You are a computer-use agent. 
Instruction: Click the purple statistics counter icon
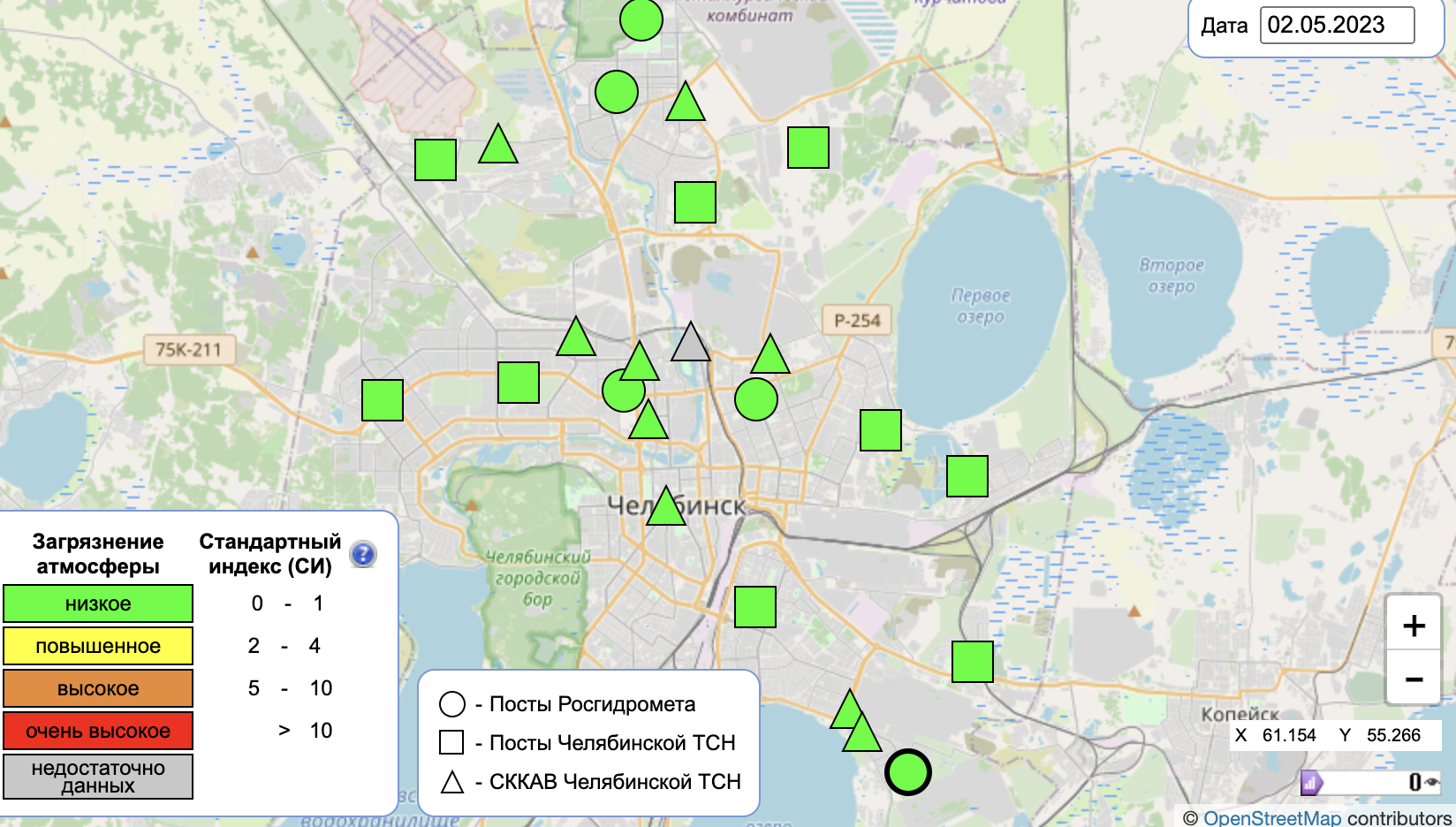1311,782
